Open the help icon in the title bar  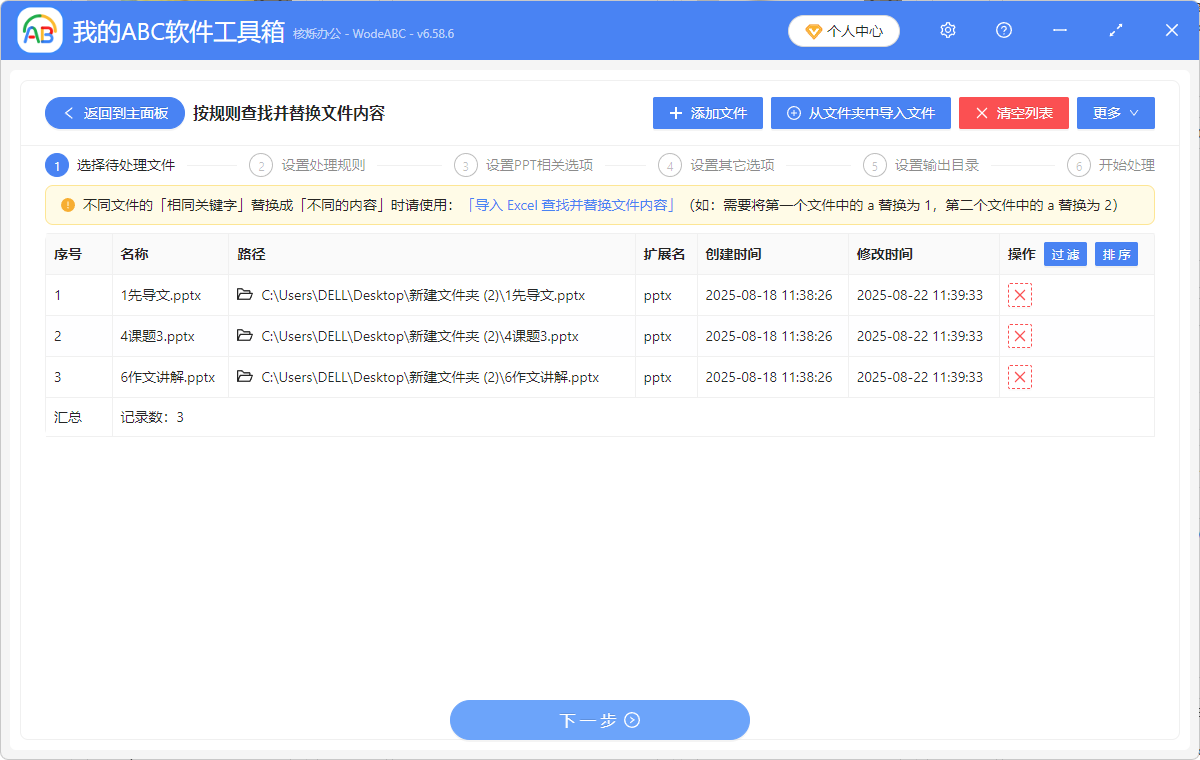point(1003,30)
